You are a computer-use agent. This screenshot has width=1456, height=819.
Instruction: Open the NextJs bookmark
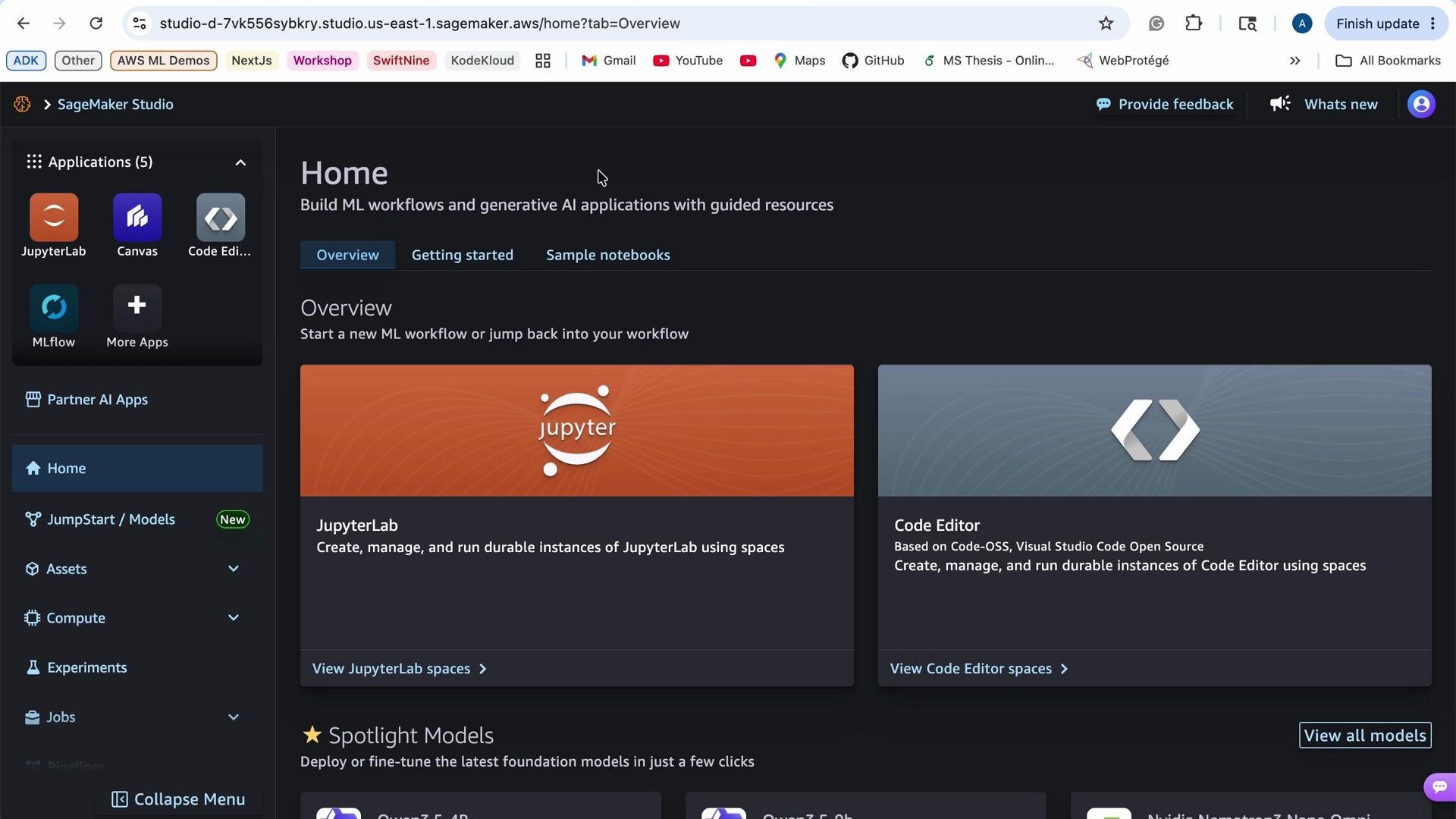click(x=252, y=61)
